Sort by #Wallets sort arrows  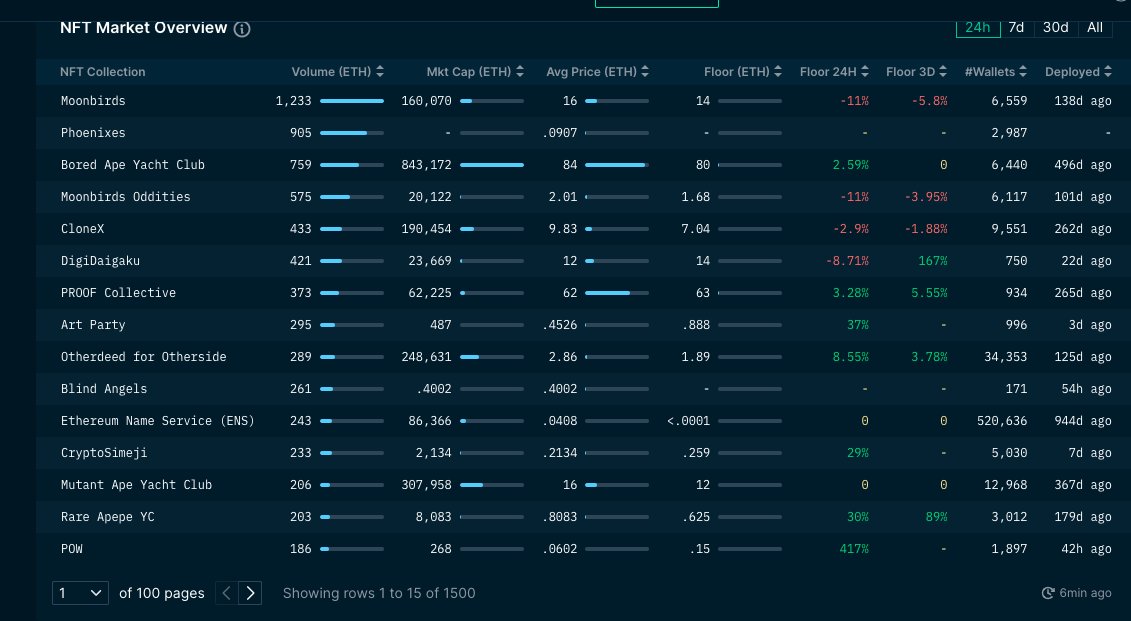(x=1023, y=71)
